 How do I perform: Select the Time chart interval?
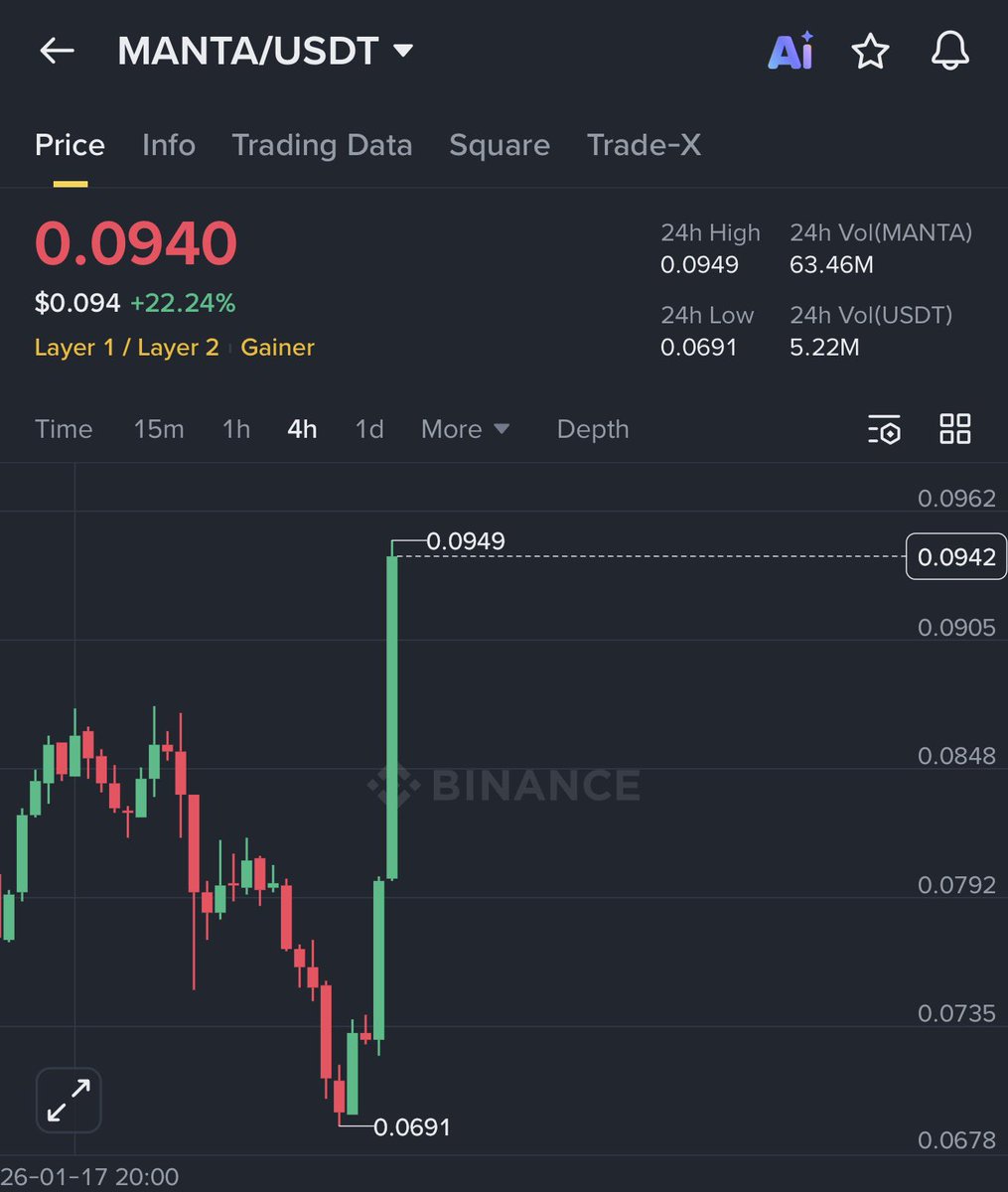[x=64, y=429]
